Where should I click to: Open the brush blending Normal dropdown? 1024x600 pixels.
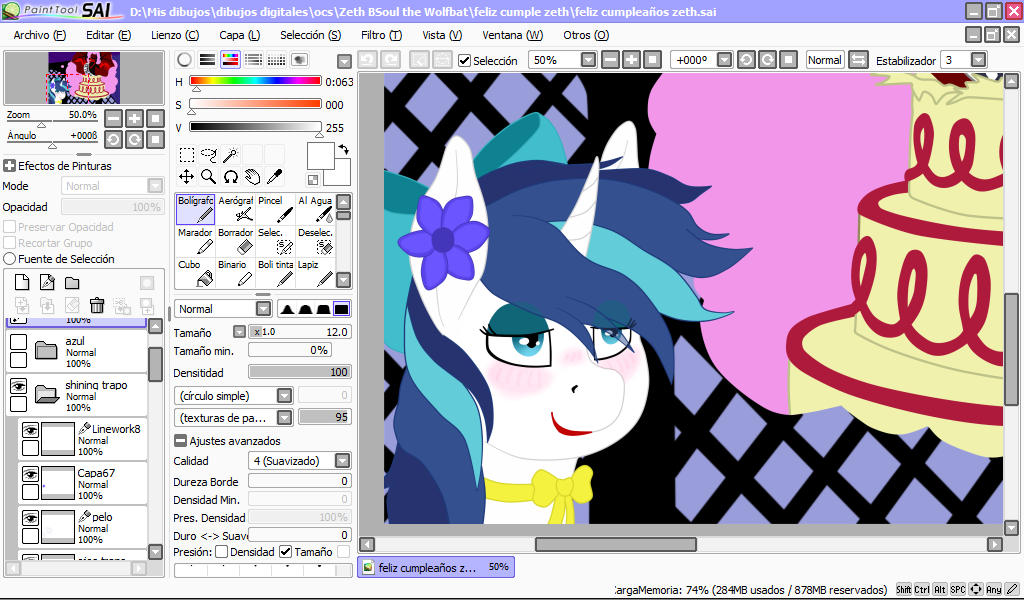tap(263, 309)
